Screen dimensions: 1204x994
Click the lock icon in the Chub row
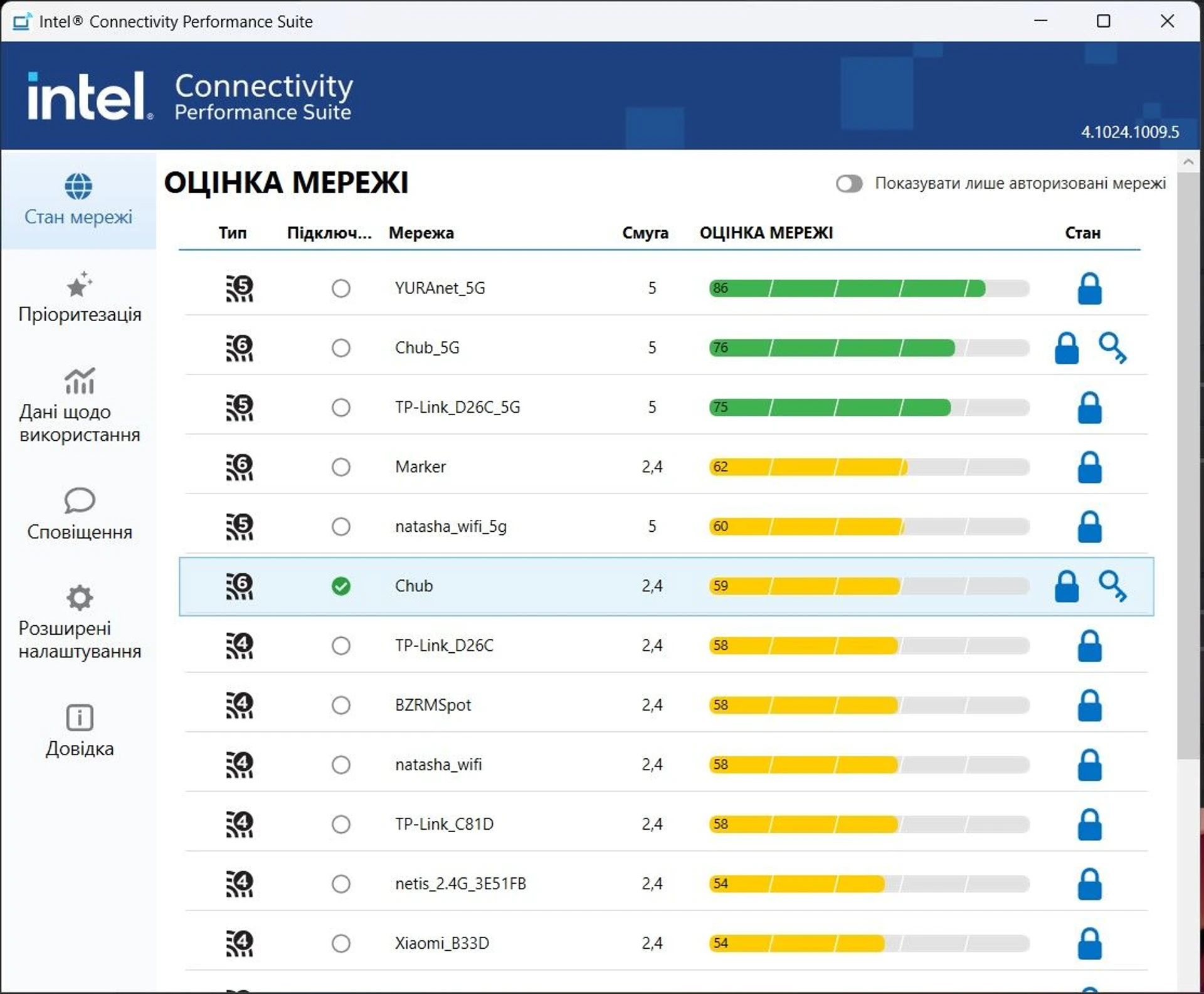click(x=1067, y=586)
